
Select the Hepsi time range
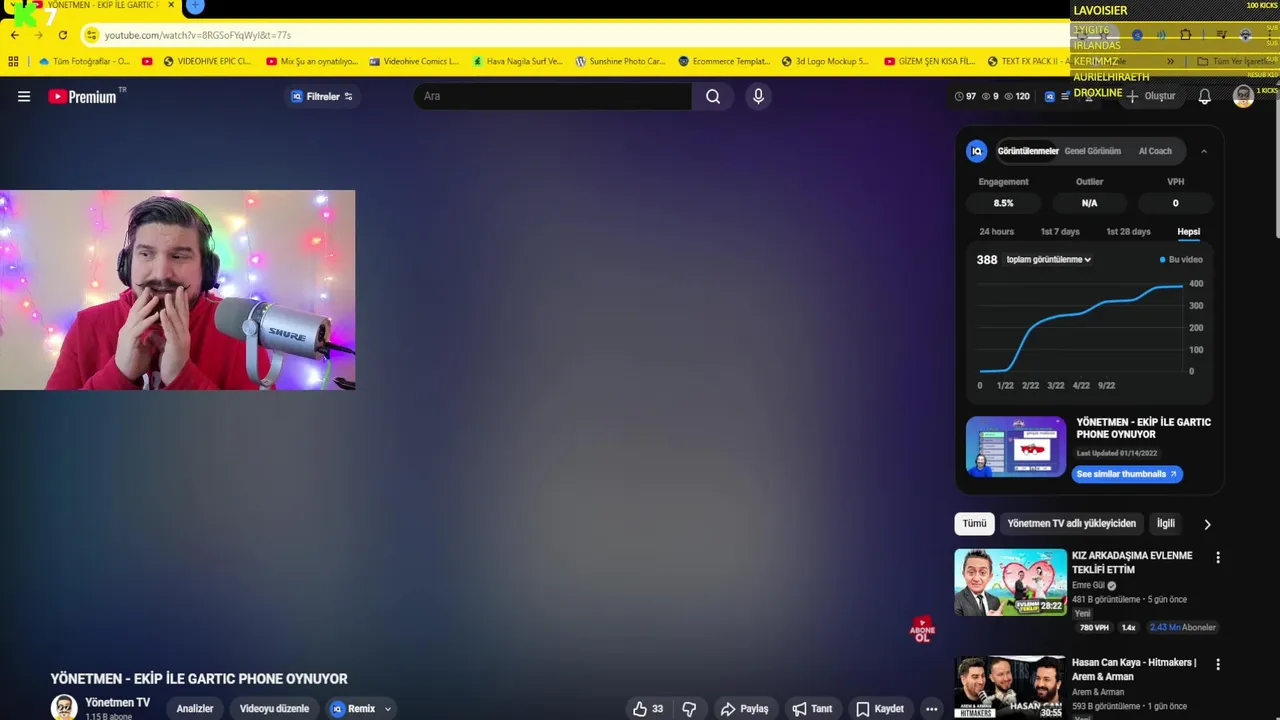1188,232
